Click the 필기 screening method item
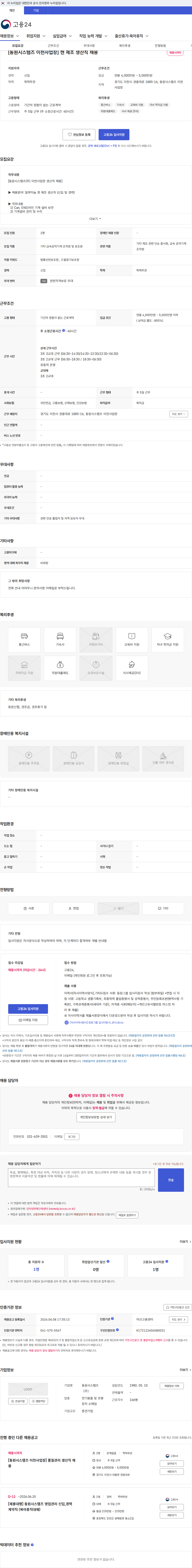This screenshot has height=1568, width=192. 118,908
